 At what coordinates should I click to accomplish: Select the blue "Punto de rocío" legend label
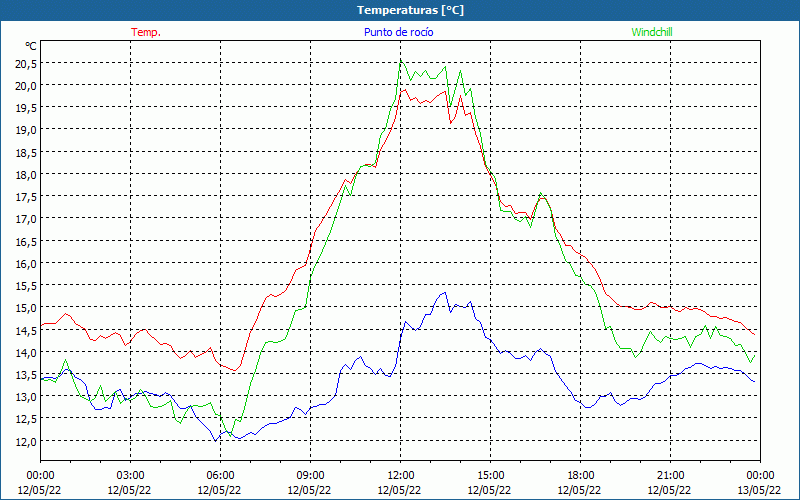point(398,32)
